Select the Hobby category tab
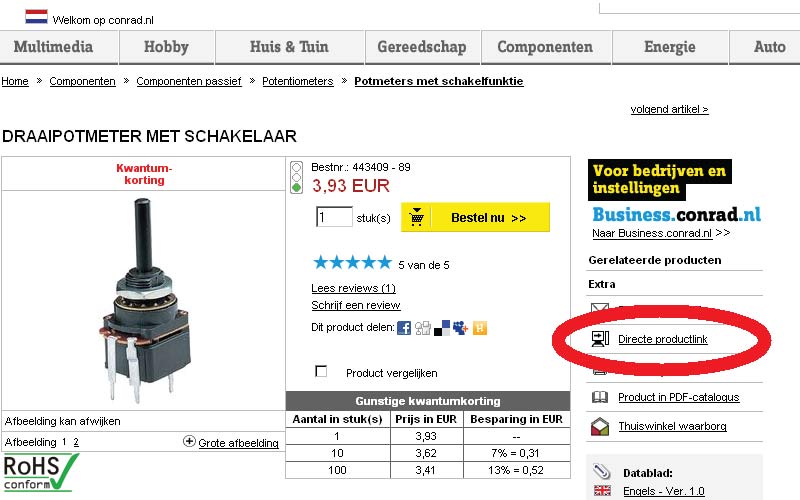Screen dimensions: 800x500 click(166, 47)
